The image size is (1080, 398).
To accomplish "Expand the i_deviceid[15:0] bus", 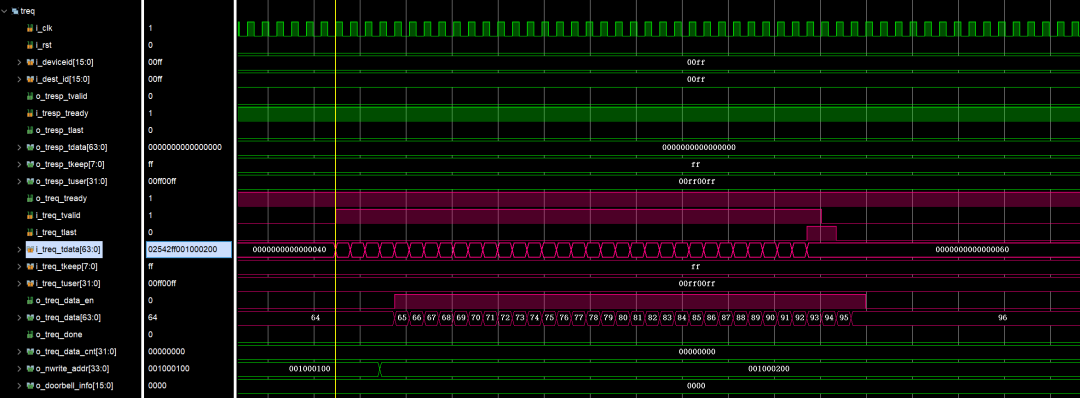I will (x=19, y=62).
